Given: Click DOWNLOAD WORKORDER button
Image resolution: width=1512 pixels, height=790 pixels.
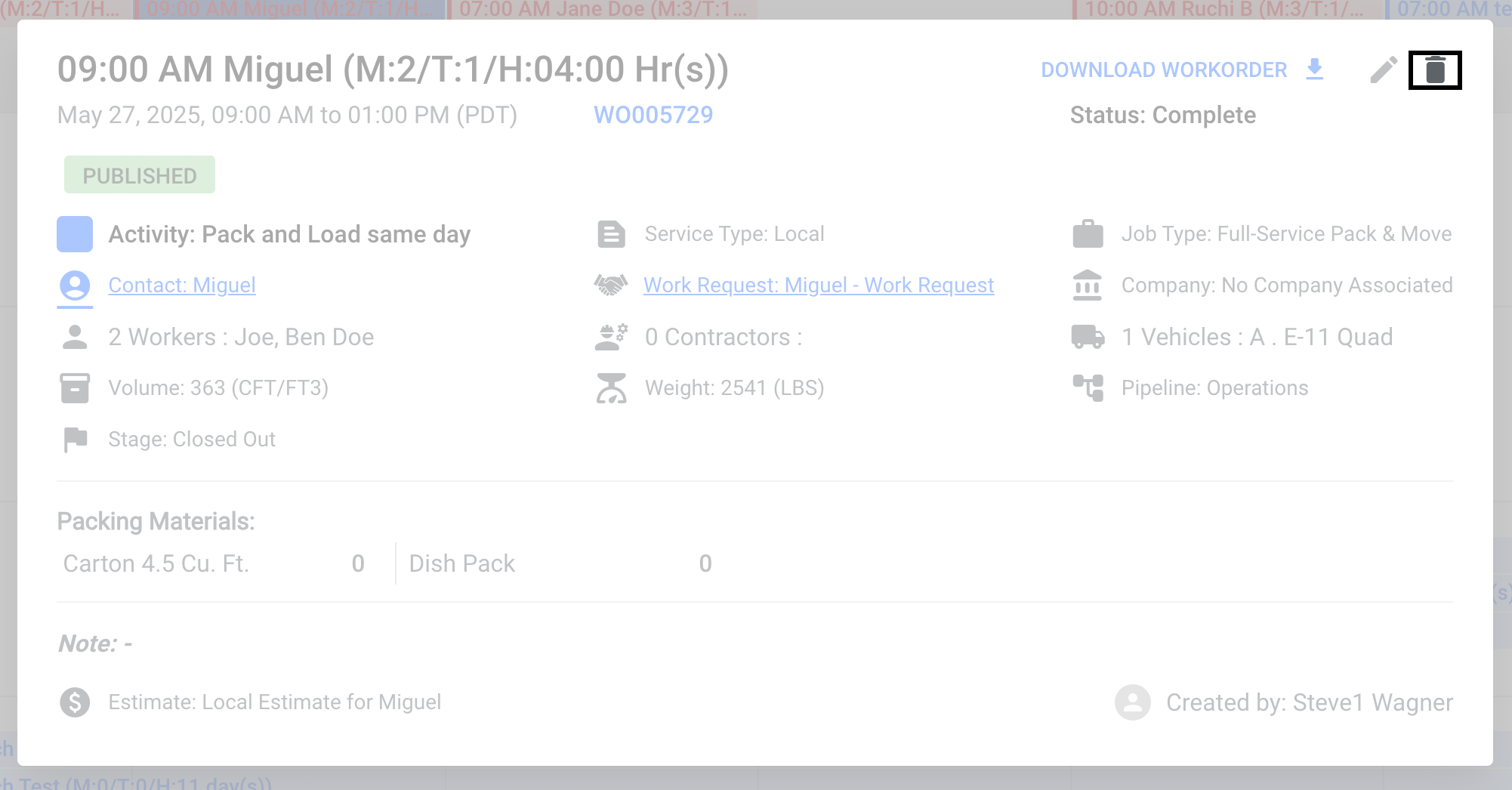Looking at the screenshot, I should click(1183, 69).
